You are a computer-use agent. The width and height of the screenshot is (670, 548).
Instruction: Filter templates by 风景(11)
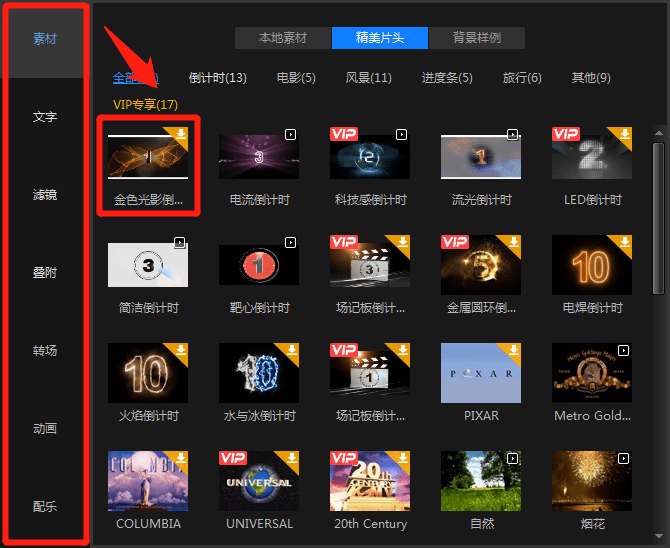368,78
